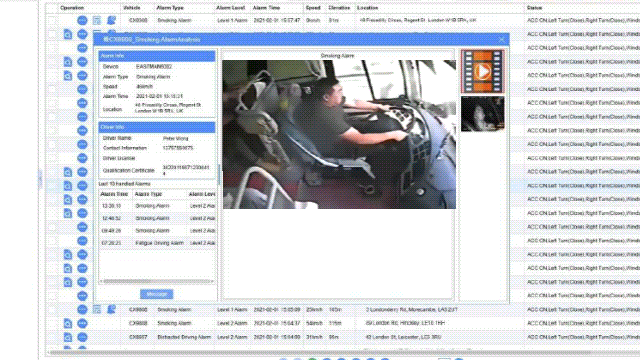Click the left arrow of handled alarms scrollbar
Viewport: 640px width, 360px height.
[x=101, y=281]
